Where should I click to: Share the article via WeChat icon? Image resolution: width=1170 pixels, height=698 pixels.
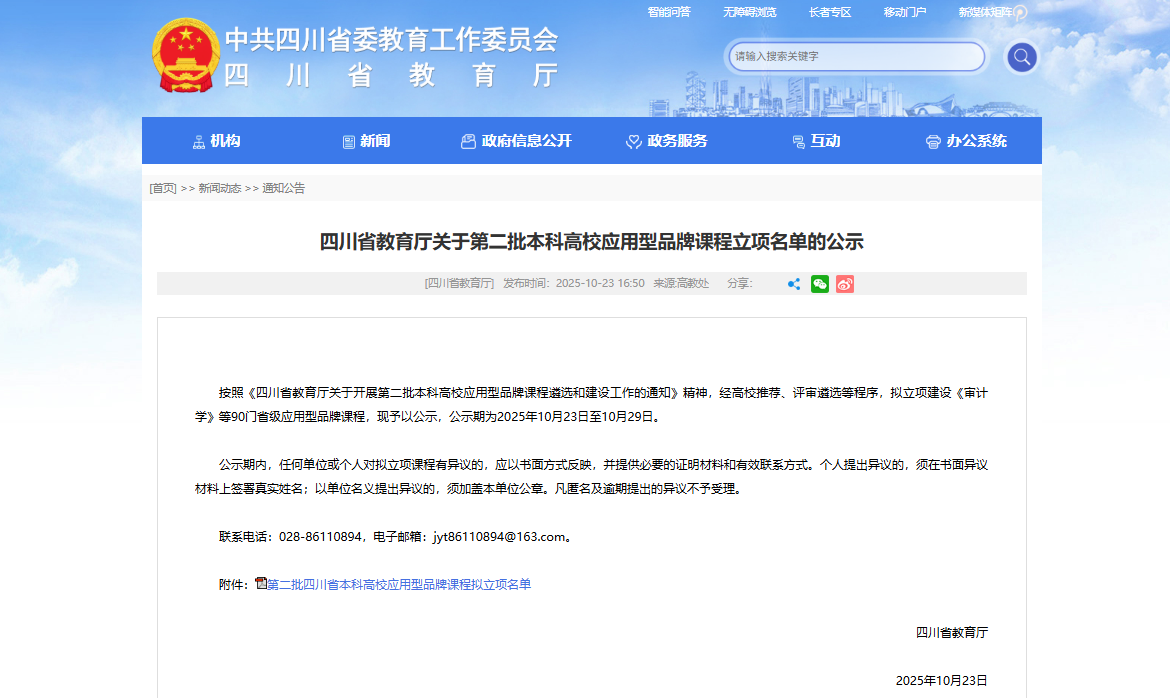click(x=819, y=284)
